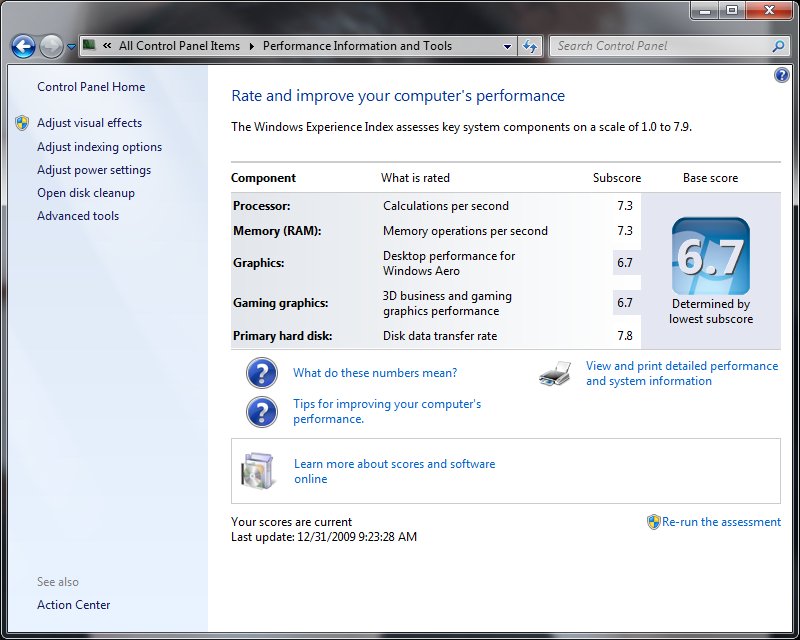Image resolution: width=800 pixels, height=640 pixels.
Task: Minimize the Control Panel window
Action: [706, 10]
